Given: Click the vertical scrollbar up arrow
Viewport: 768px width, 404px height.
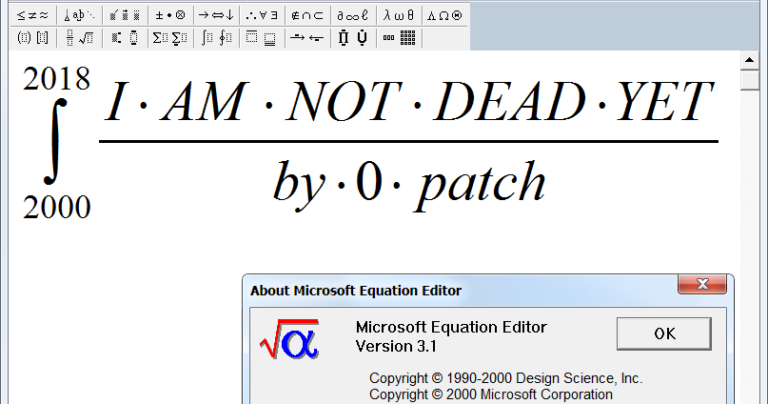Looking at the screenshot, I should (749, 60).
